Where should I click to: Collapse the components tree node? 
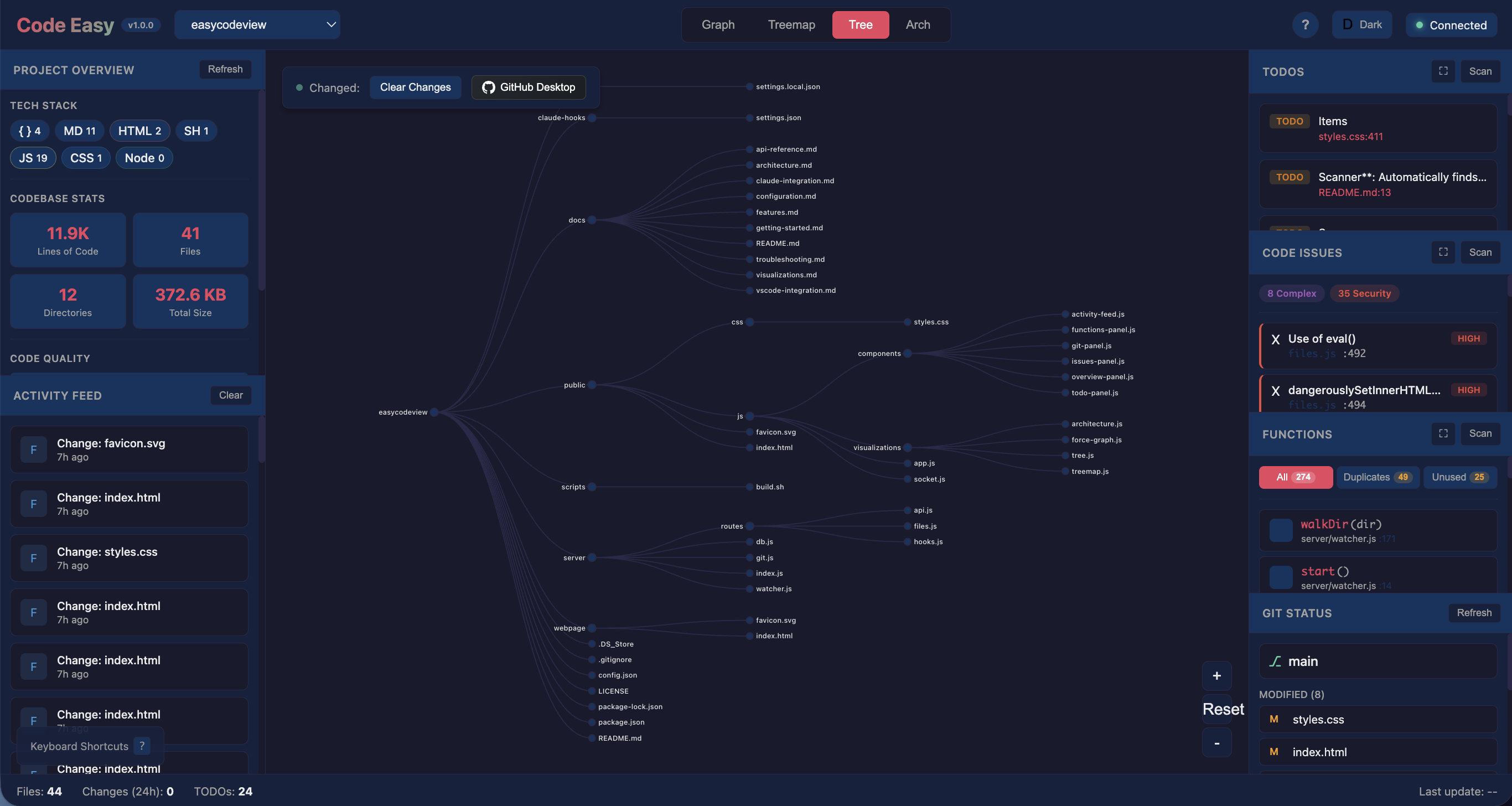pyautogui.click(x=908, y=353)
